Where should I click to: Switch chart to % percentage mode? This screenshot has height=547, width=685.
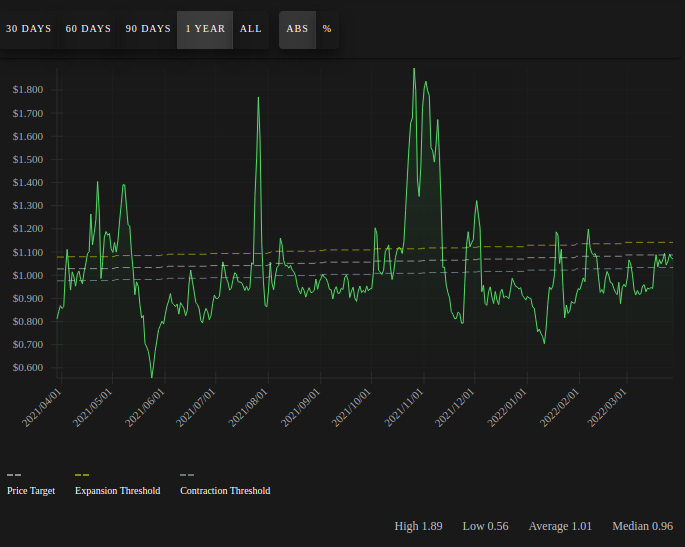[x=327, y=29]
